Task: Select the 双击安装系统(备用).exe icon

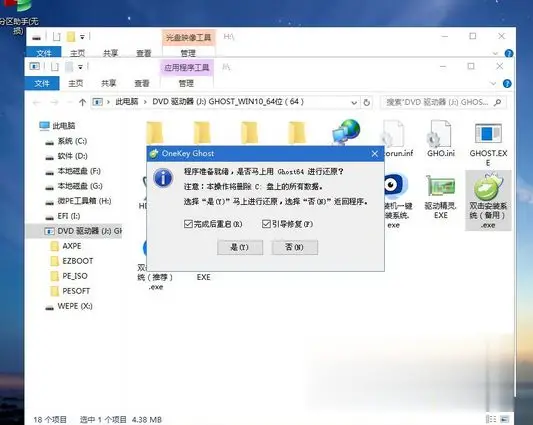Action: click(488, 201)
